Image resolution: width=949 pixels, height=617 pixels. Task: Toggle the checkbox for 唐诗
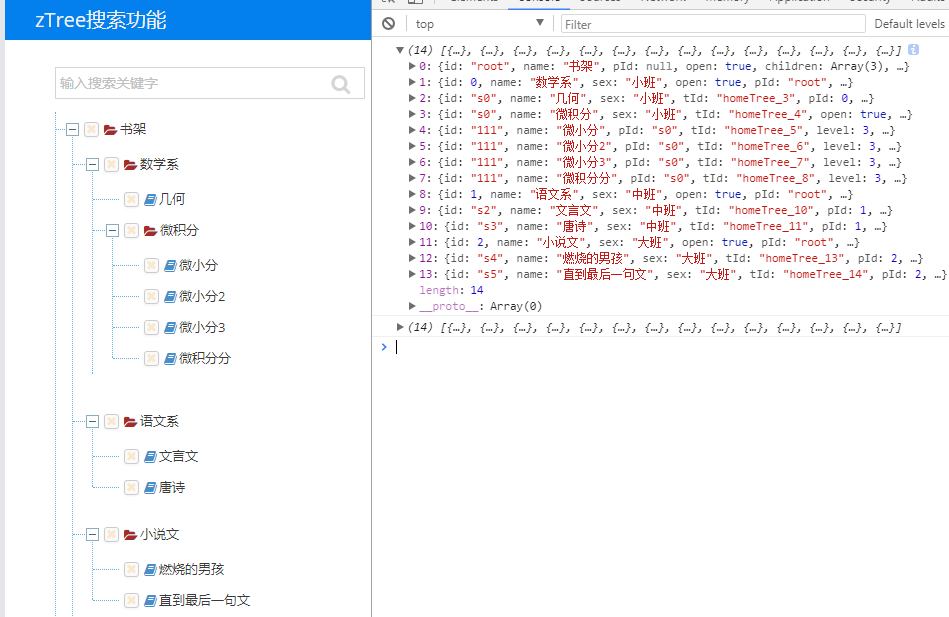(131, 487)
